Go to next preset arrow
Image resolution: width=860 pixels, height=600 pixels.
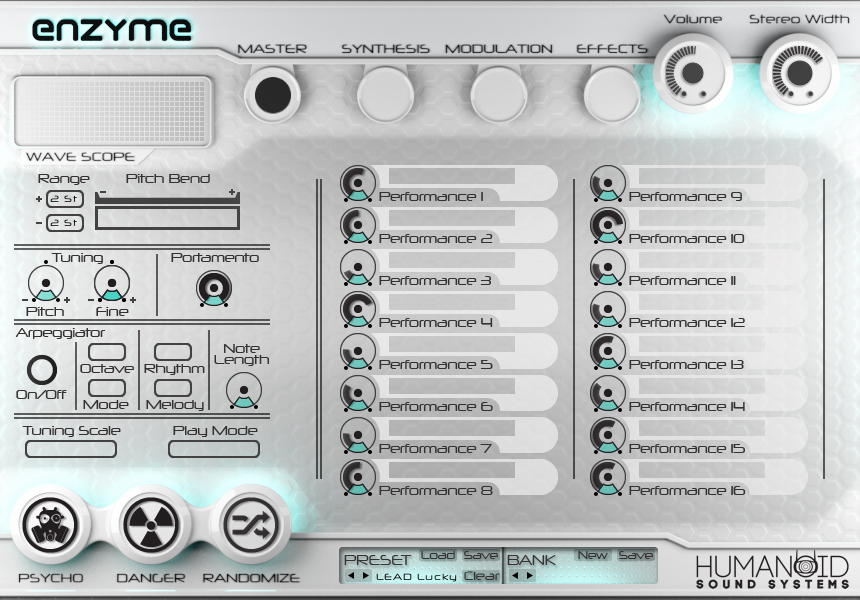[x=366, y=576]
